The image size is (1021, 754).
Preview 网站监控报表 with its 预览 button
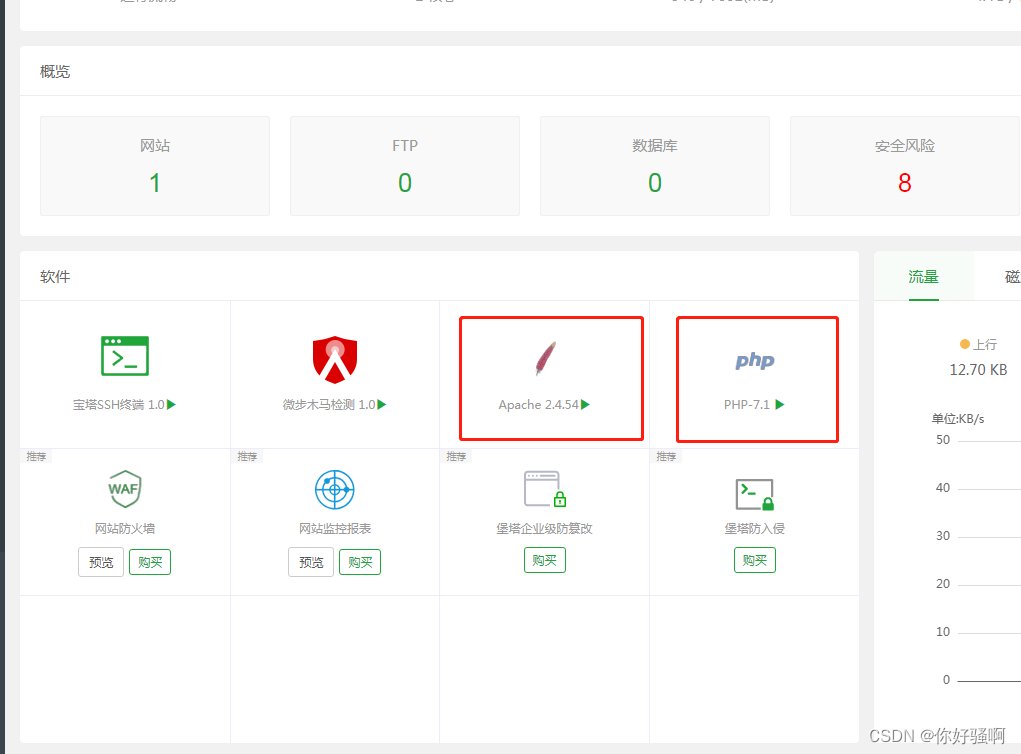pyautogui.click(x=311, y=562)
